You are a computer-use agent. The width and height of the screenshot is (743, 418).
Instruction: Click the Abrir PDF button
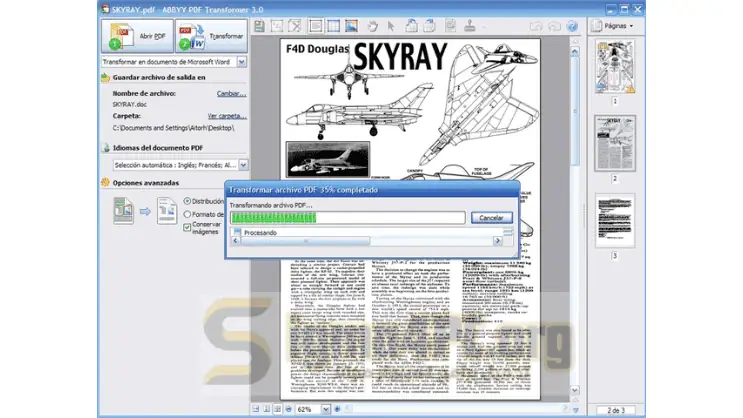pos(137,36)
